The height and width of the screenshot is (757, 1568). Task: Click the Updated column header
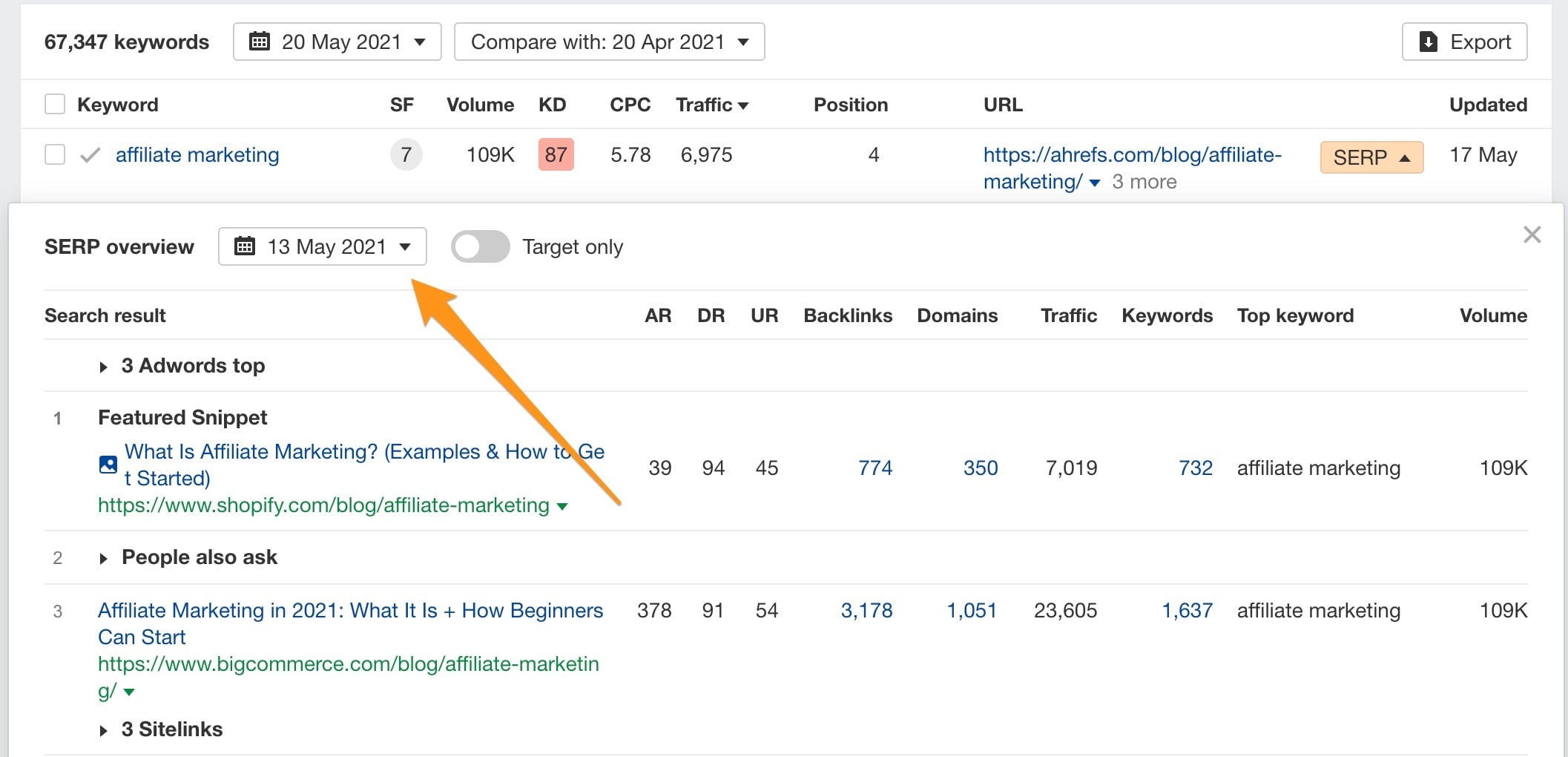1488,105
